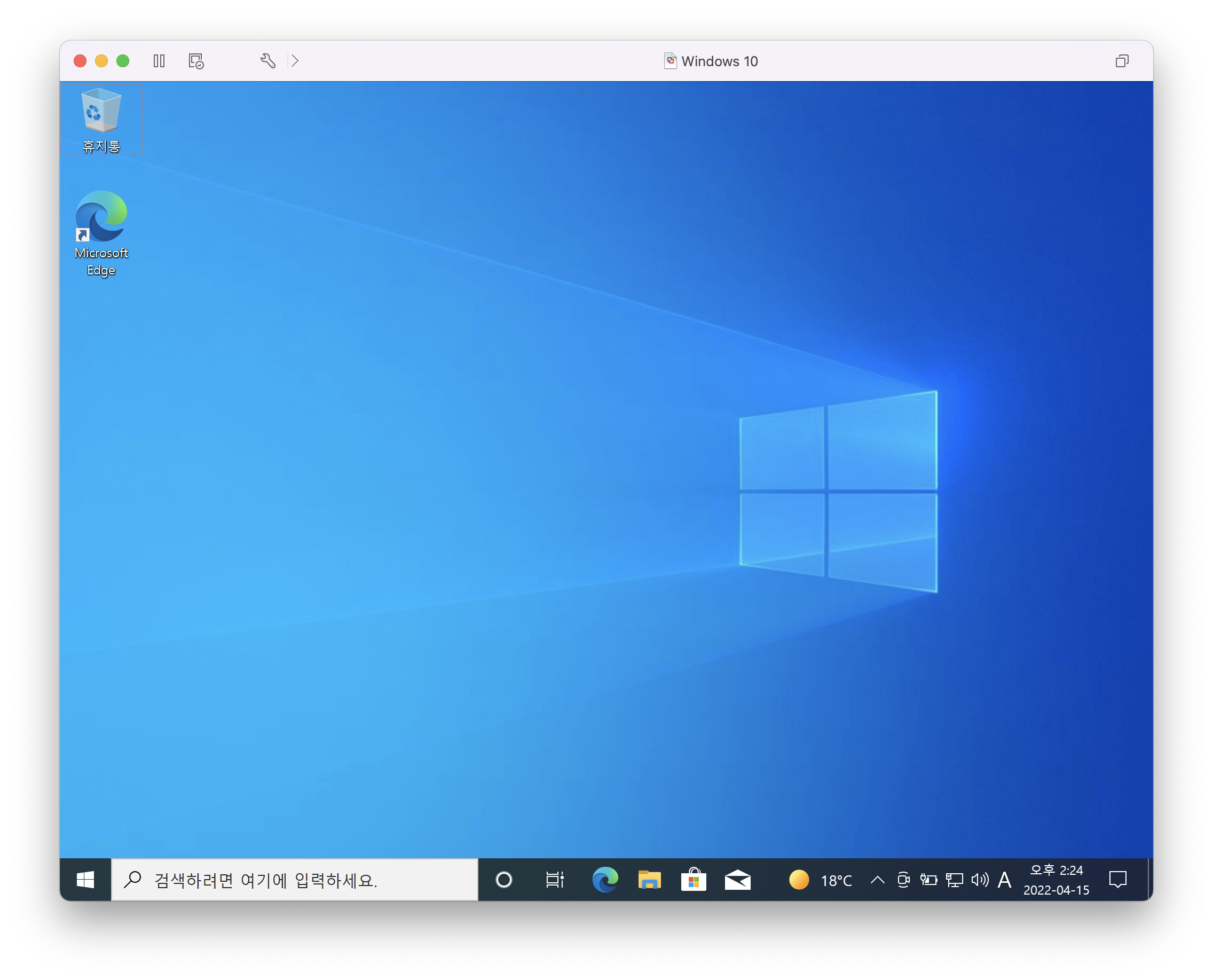Pause the virtual machine
Image resolution: width=1213 pixels, height=980 pixels.
point(159,61)
